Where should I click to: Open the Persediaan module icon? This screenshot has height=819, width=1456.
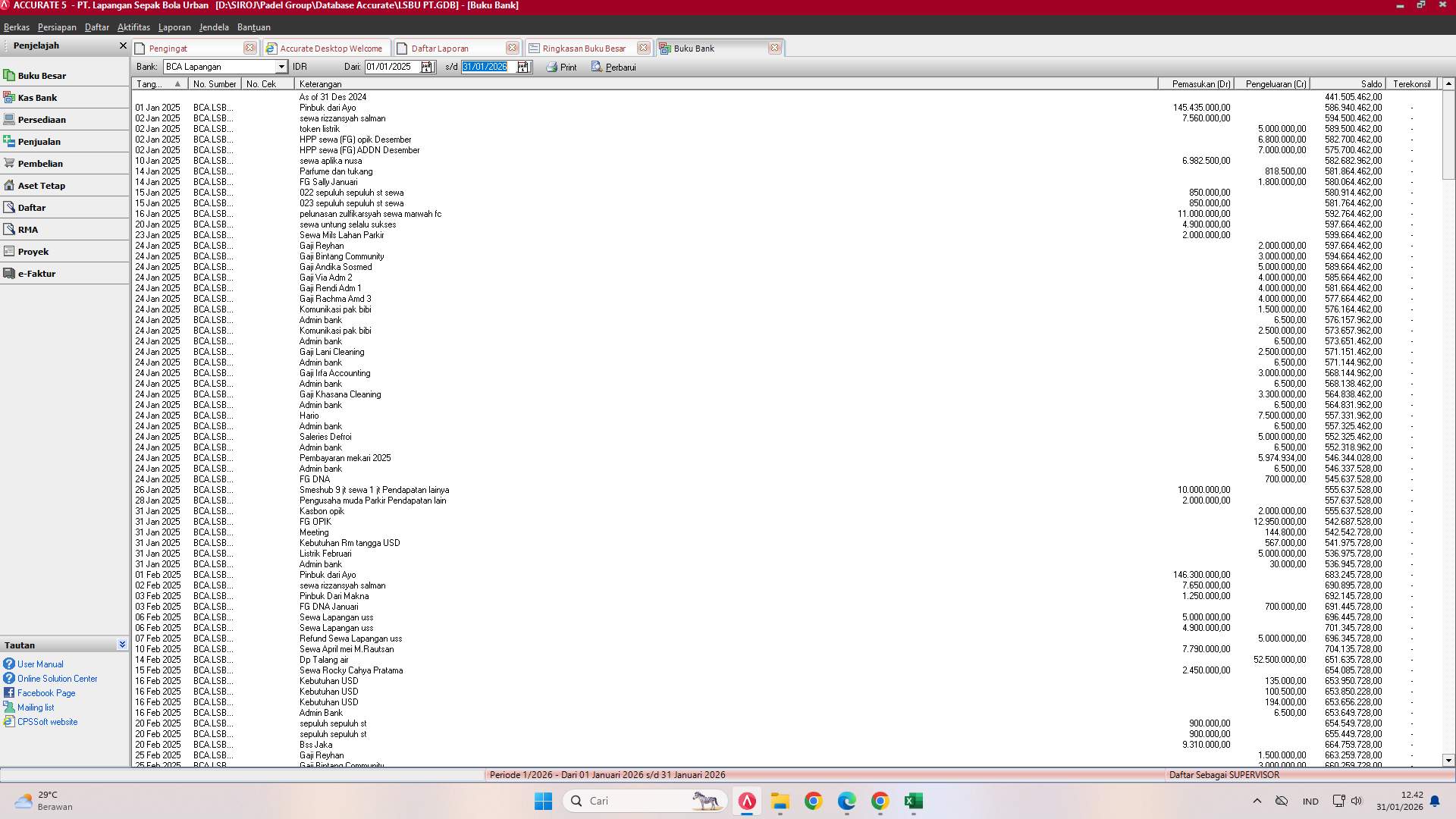(9, 119)
